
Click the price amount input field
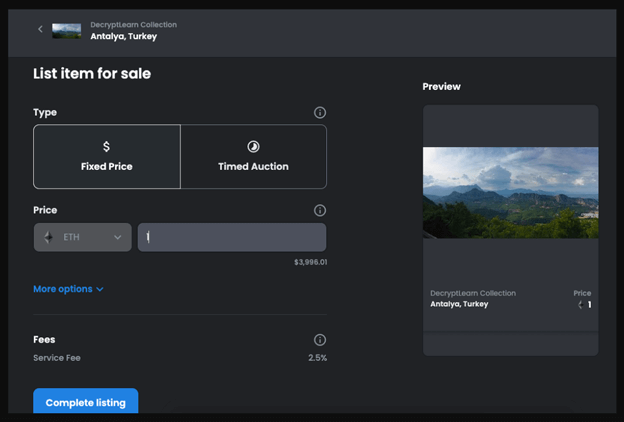pyautogui.click(x=232, y=237)
